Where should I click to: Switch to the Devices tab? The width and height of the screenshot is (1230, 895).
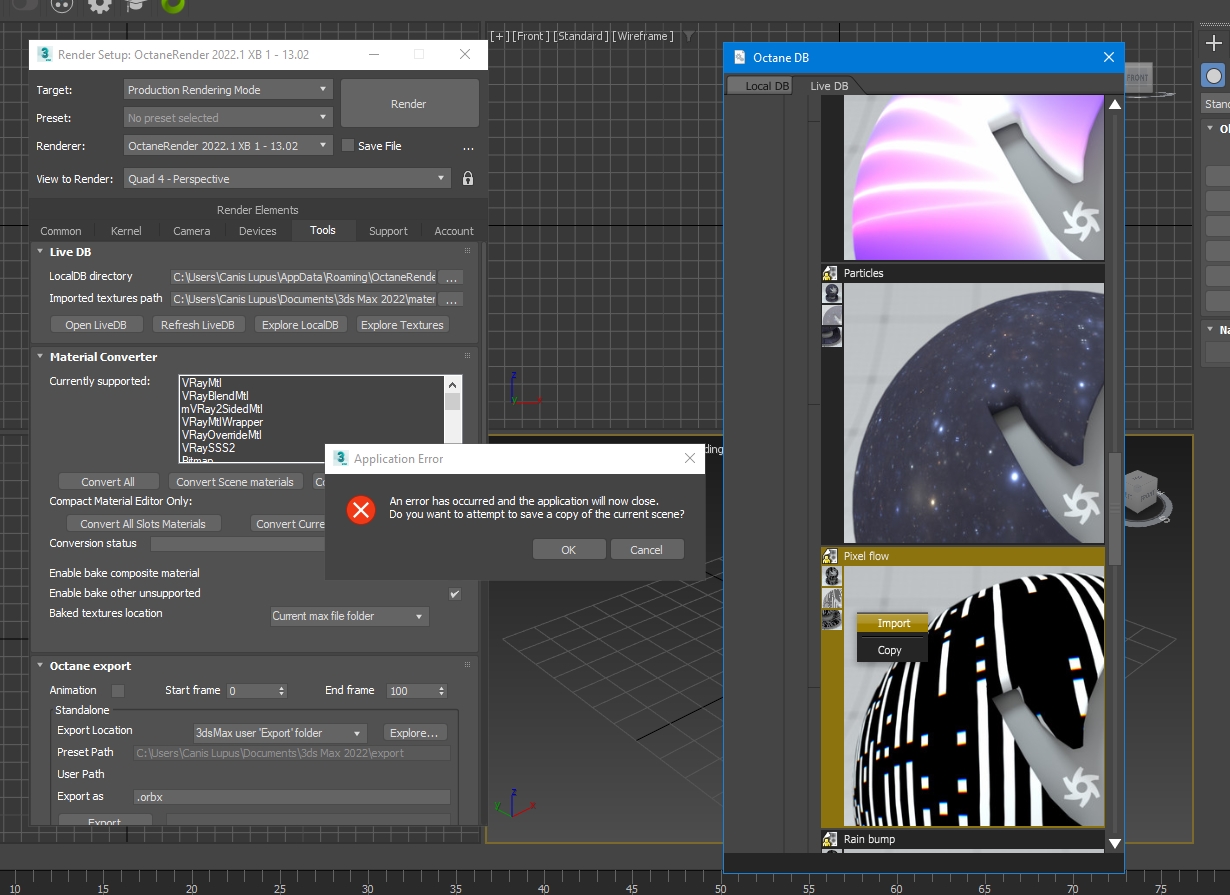[x=258, y=231]
